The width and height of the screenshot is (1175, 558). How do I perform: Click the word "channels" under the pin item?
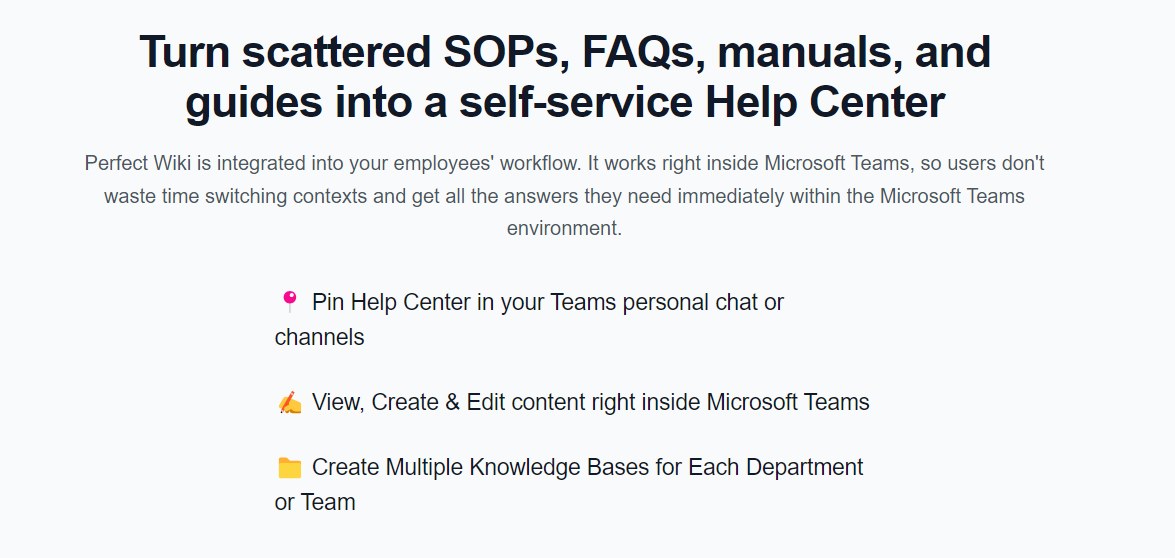(x=319, y=337)
